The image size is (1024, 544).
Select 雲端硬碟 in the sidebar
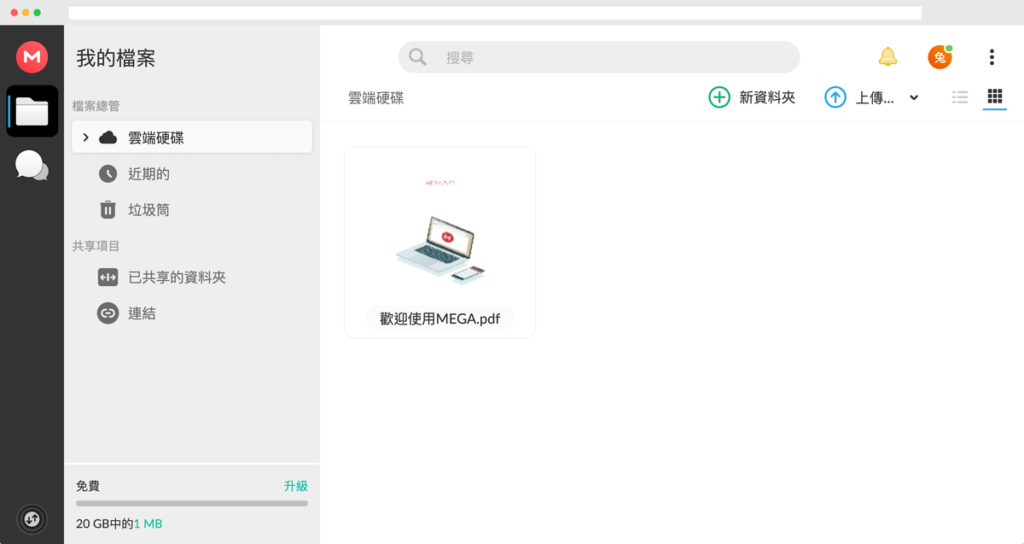click(x=192, y=137)
